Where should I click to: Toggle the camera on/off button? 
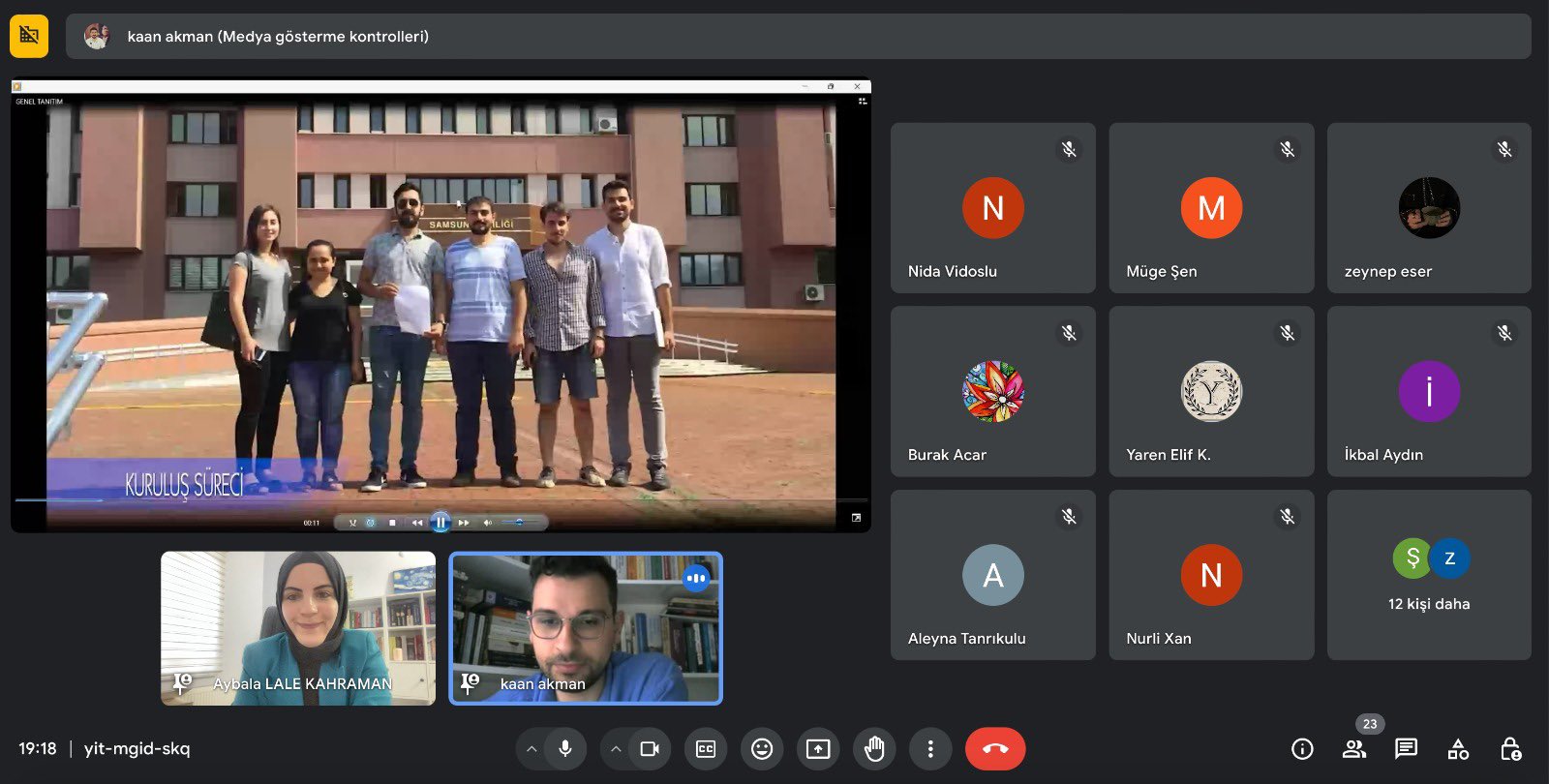point(650,749)
